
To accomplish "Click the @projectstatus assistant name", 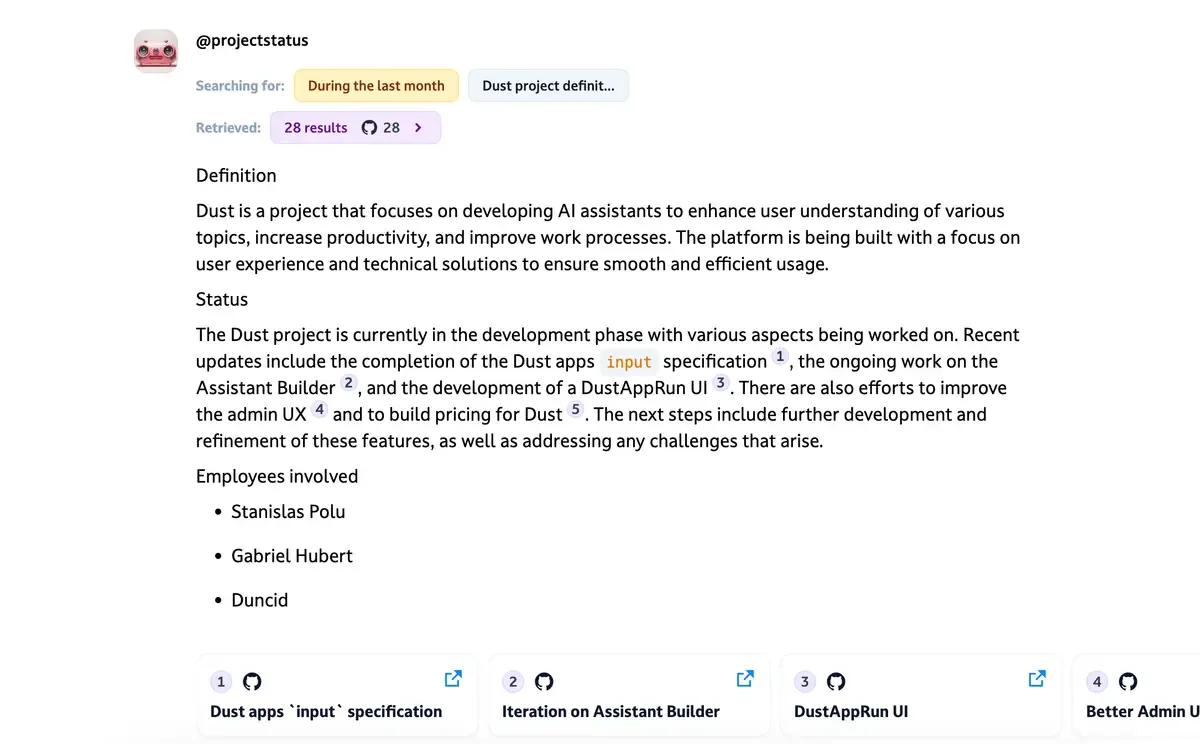I will click(252, 40).
